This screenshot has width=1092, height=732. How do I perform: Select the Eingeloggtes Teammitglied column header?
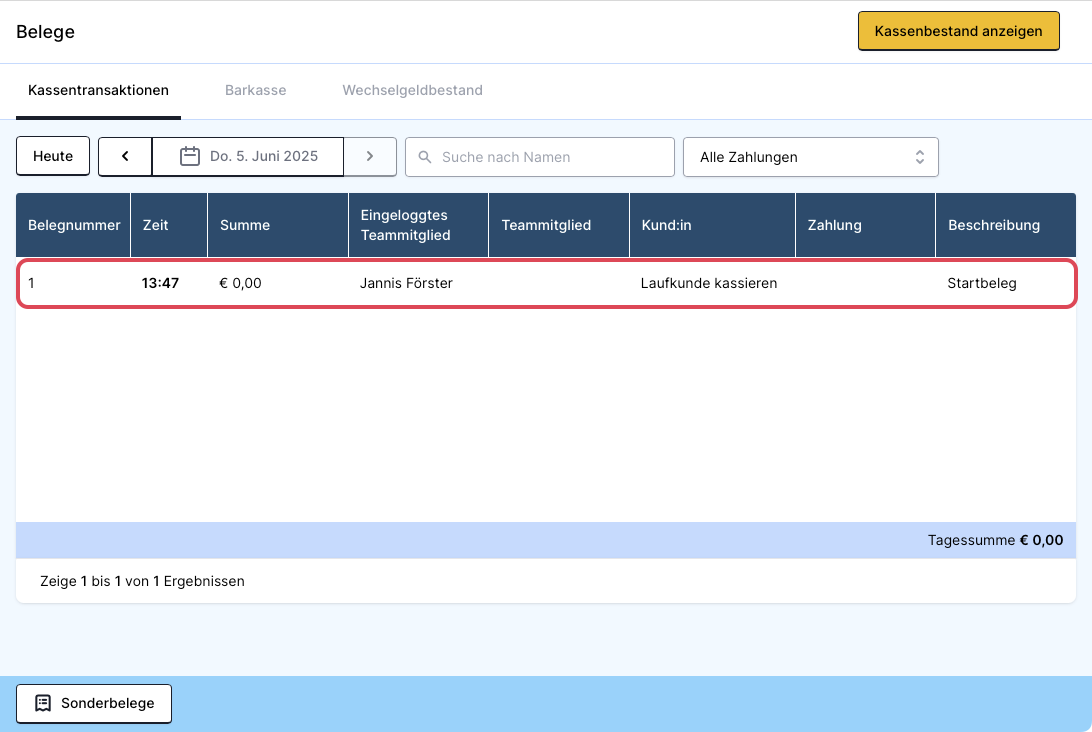[419, 225]
